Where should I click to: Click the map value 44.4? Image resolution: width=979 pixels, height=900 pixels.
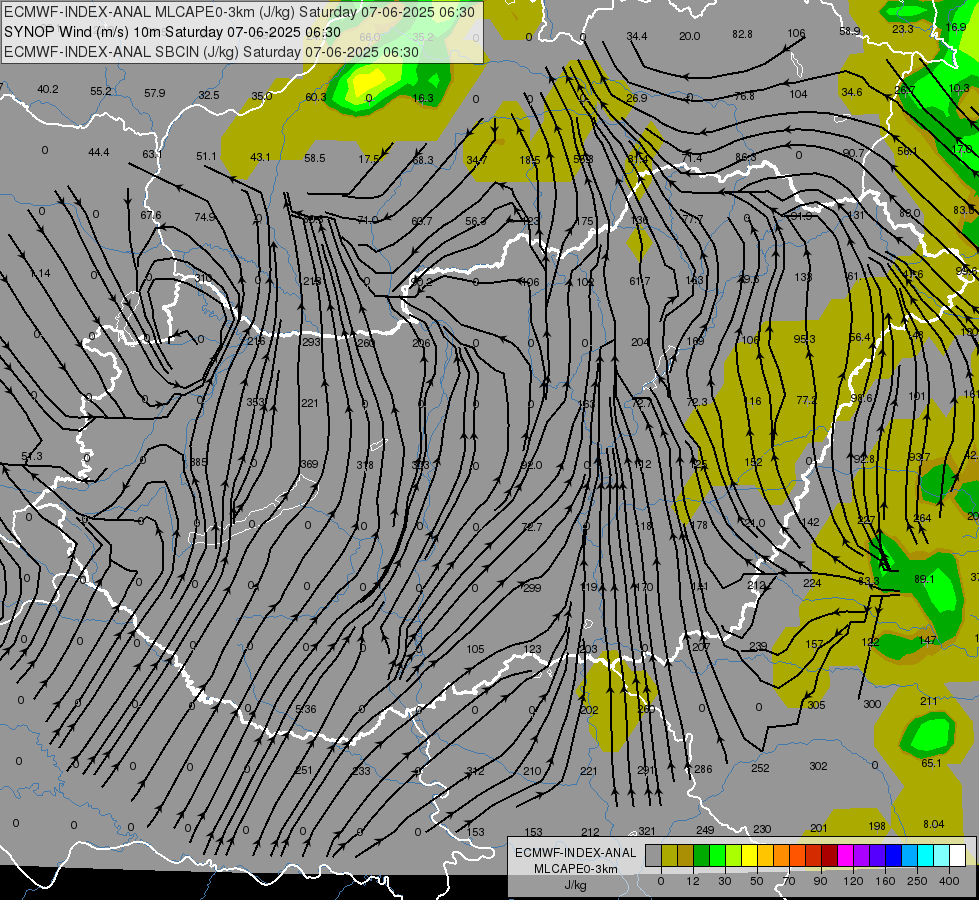point(99,152)
